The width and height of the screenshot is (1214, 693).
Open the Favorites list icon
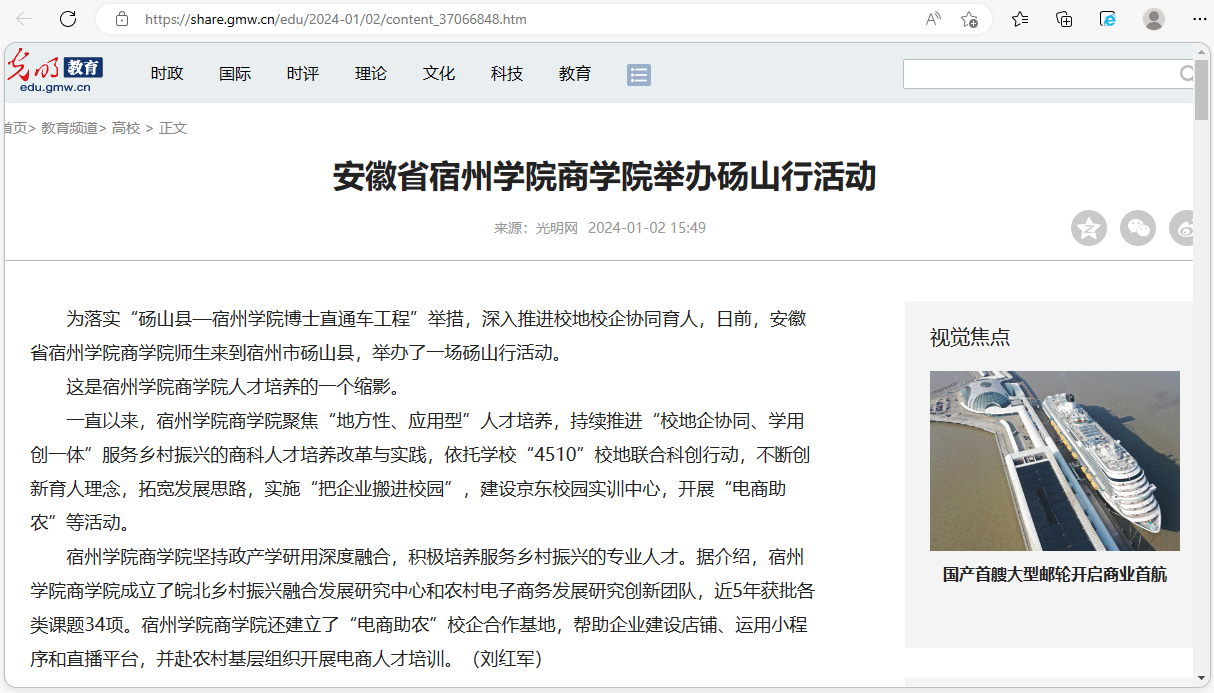point(1020,19)
